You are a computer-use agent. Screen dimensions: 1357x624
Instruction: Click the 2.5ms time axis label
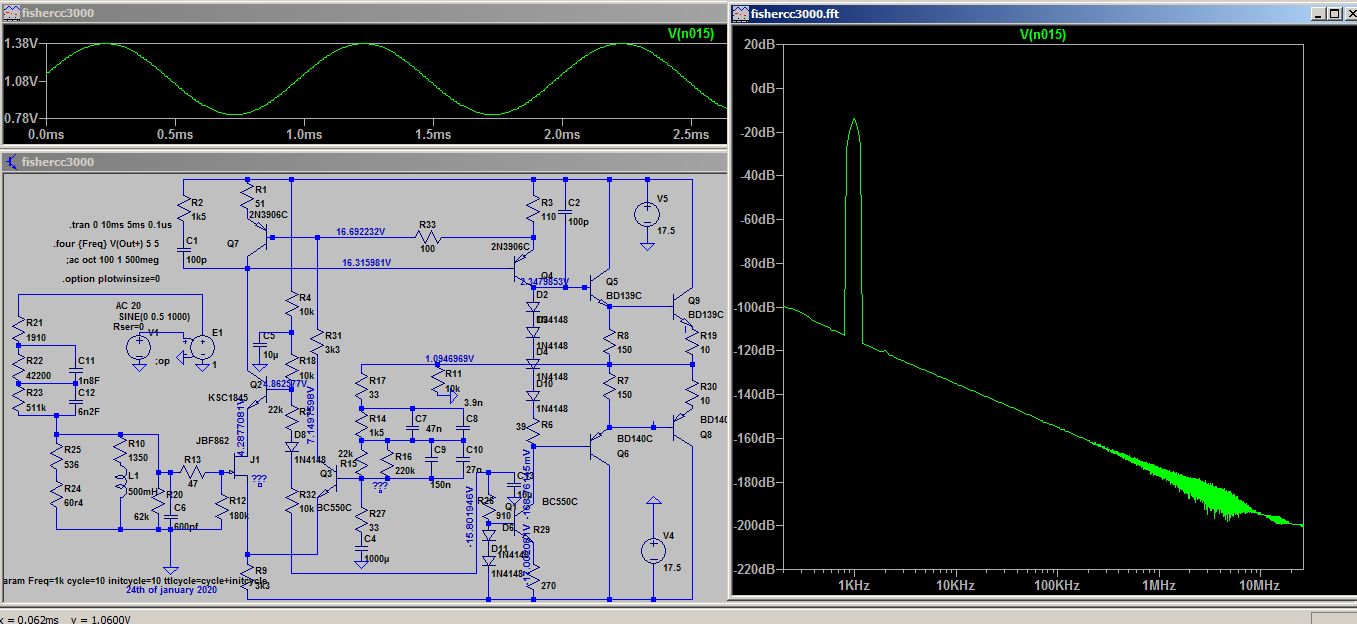coord(690,134)
